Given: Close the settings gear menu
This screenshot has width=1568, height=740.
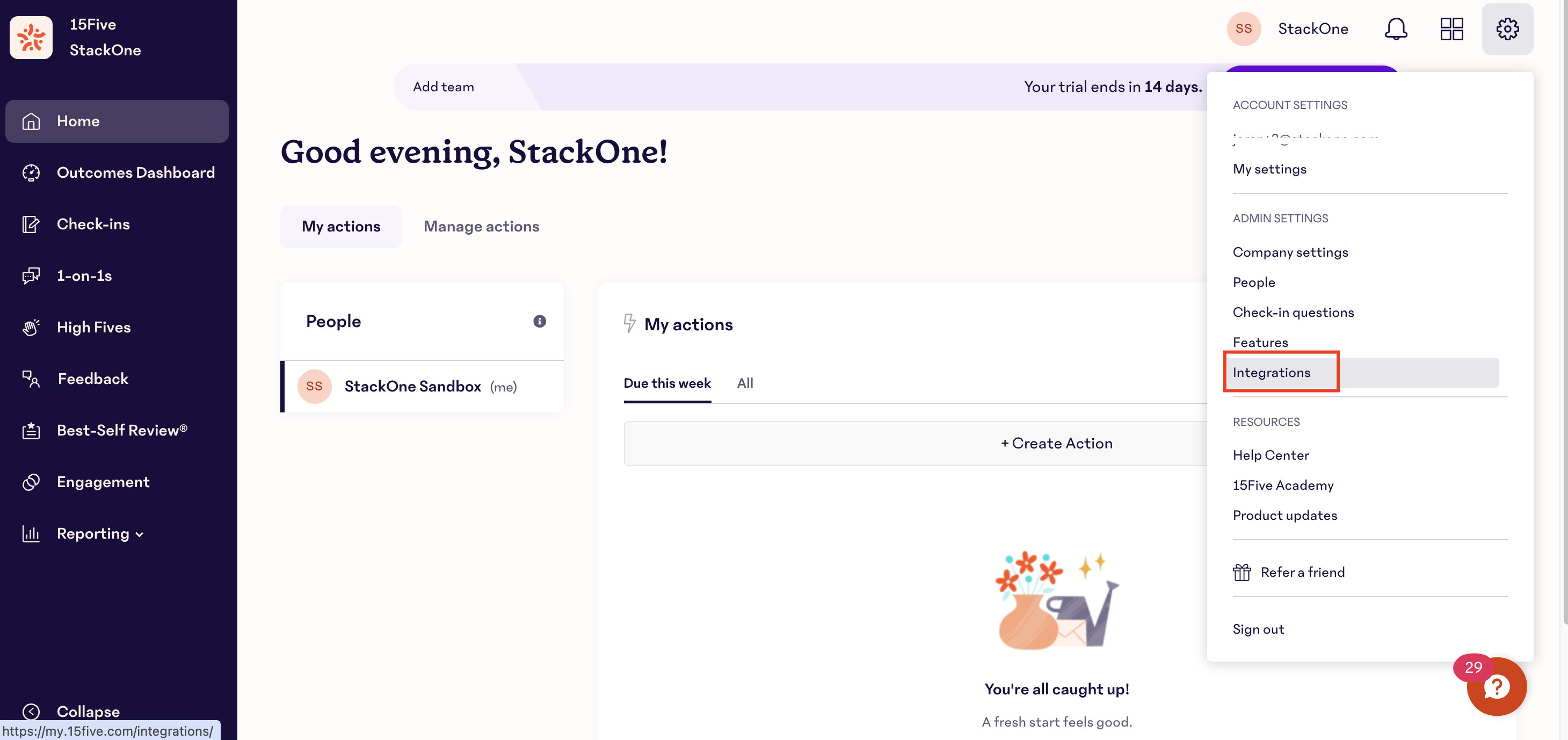Looking at the screenshot, I should point(1507,28).
